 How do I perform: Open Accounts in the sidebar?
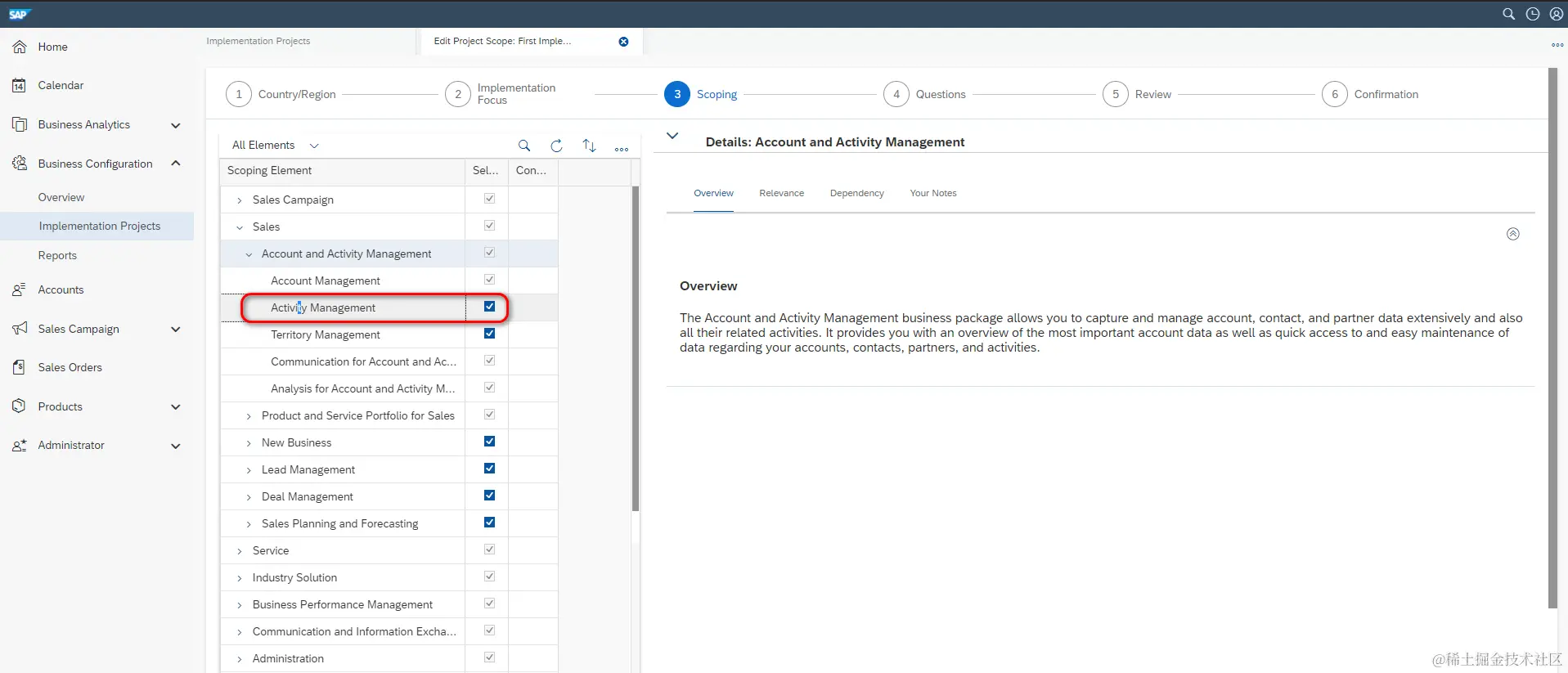pos(61,289)
